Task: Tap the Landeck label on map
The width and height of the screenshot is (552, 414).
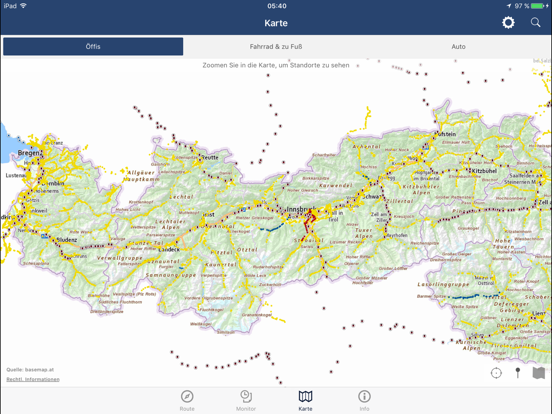Action: [x=169, y=249]
